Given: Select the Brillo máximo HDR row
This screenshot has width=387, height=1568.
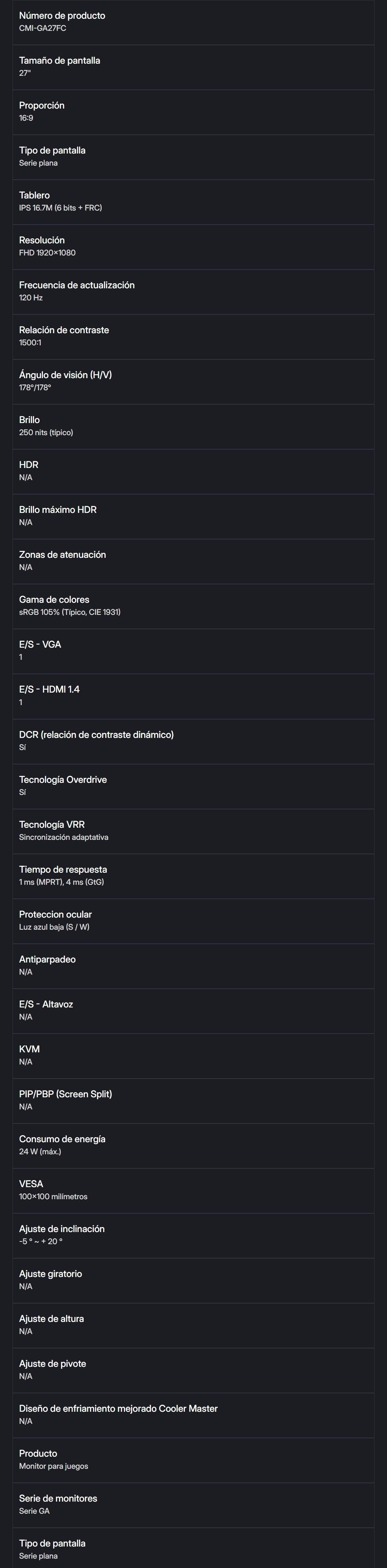Looking at the screenshot, I should (193, 516).
